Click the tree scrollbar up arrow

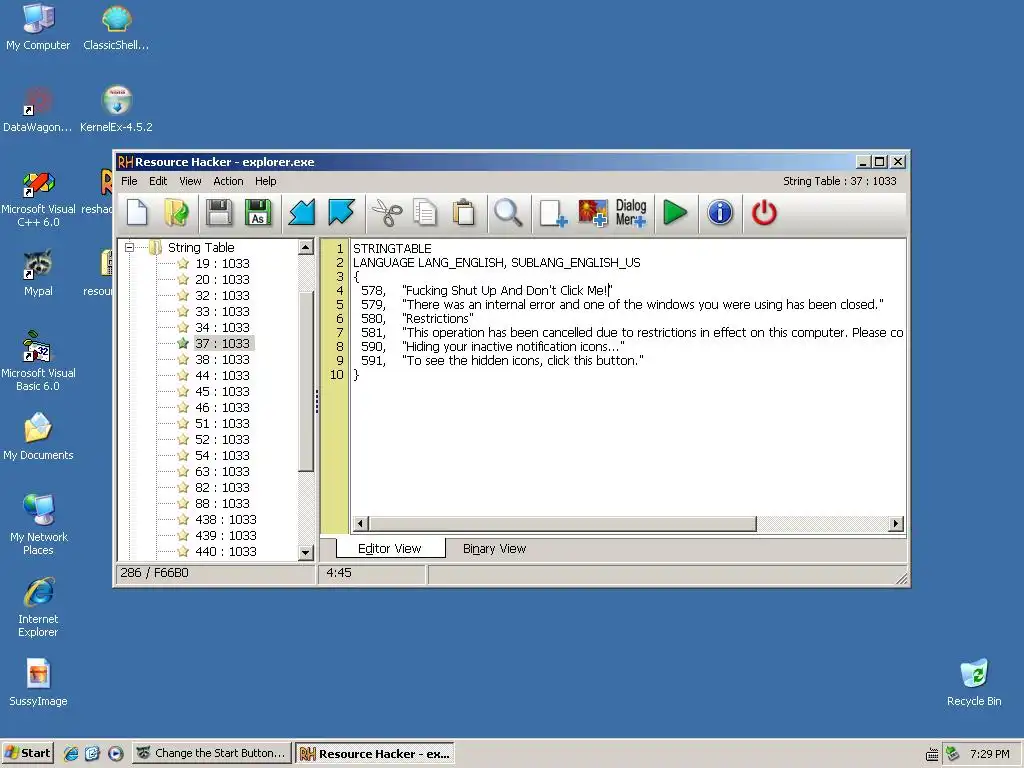[306, 248]
